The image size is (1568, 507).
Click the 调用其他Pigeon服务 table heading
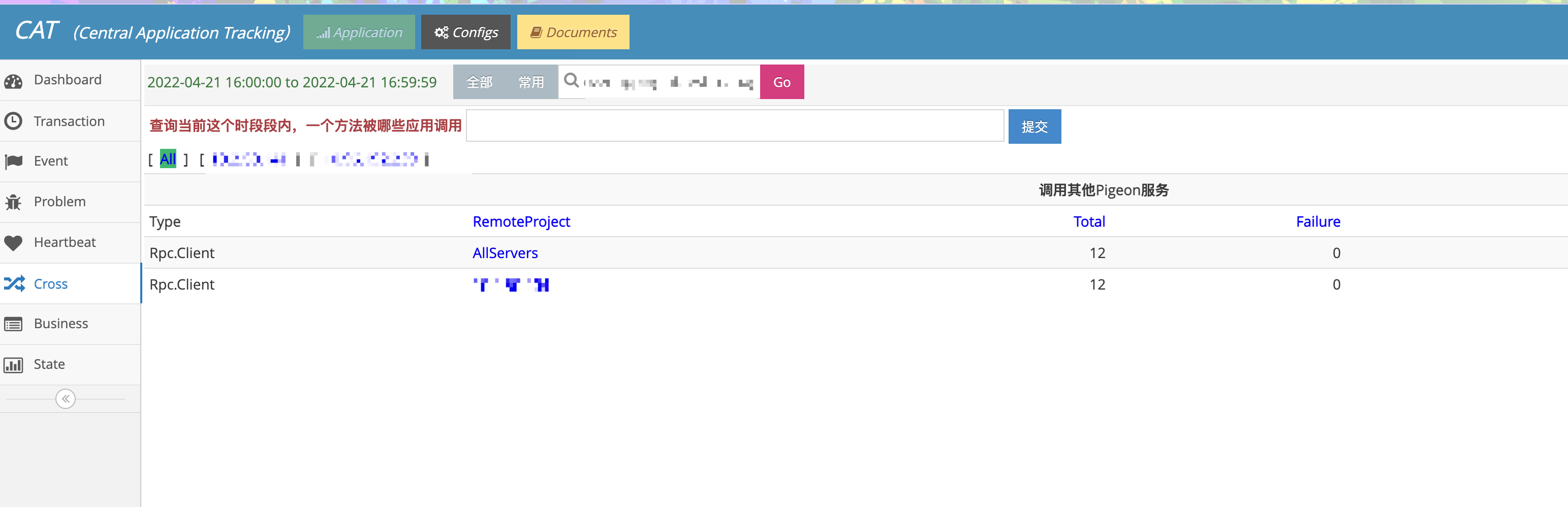click(x=1104, y=190)
